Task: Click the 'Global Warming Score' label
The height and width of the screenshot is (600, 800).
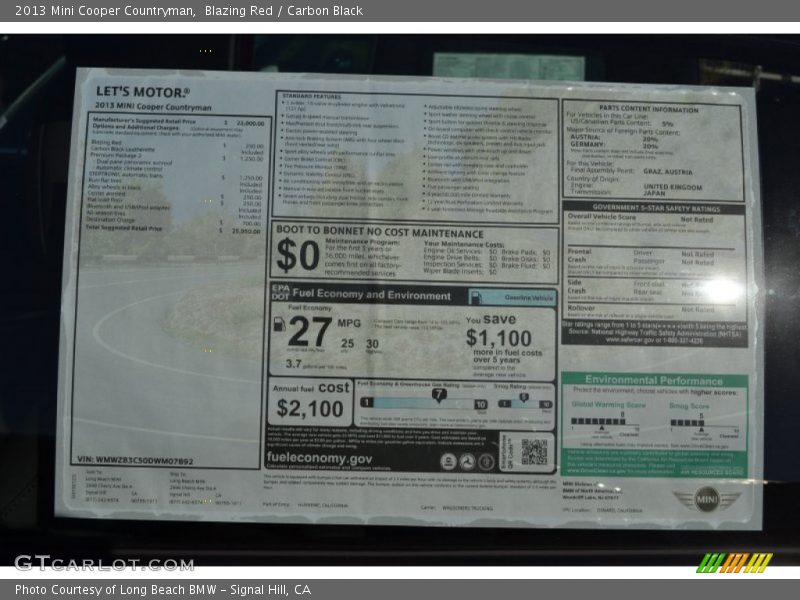Action: tap(608, 405)
